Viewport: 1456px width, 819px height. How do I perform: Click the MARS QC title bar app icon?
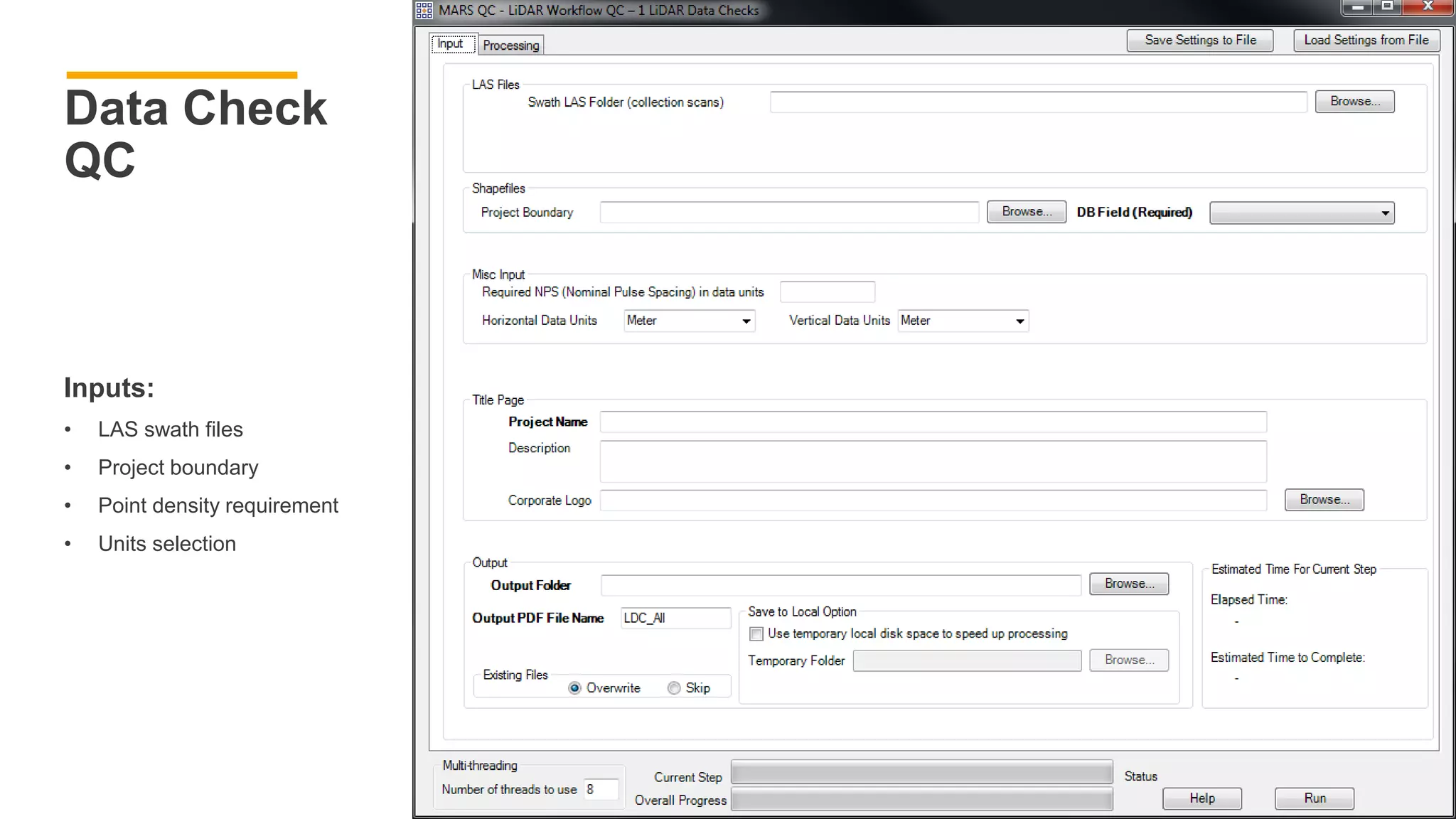(x=424, y=10)
